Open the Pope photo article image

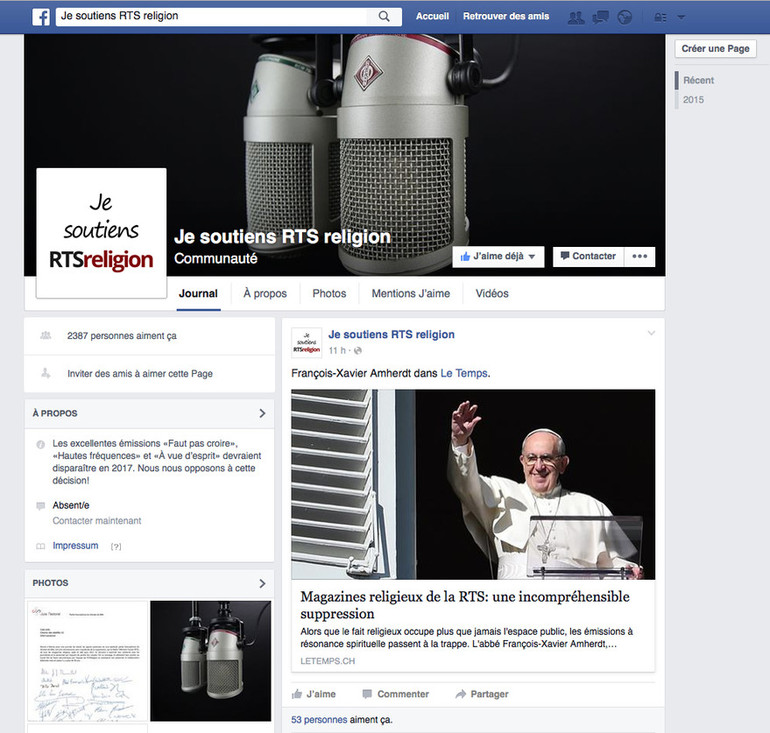coord(473,485)
